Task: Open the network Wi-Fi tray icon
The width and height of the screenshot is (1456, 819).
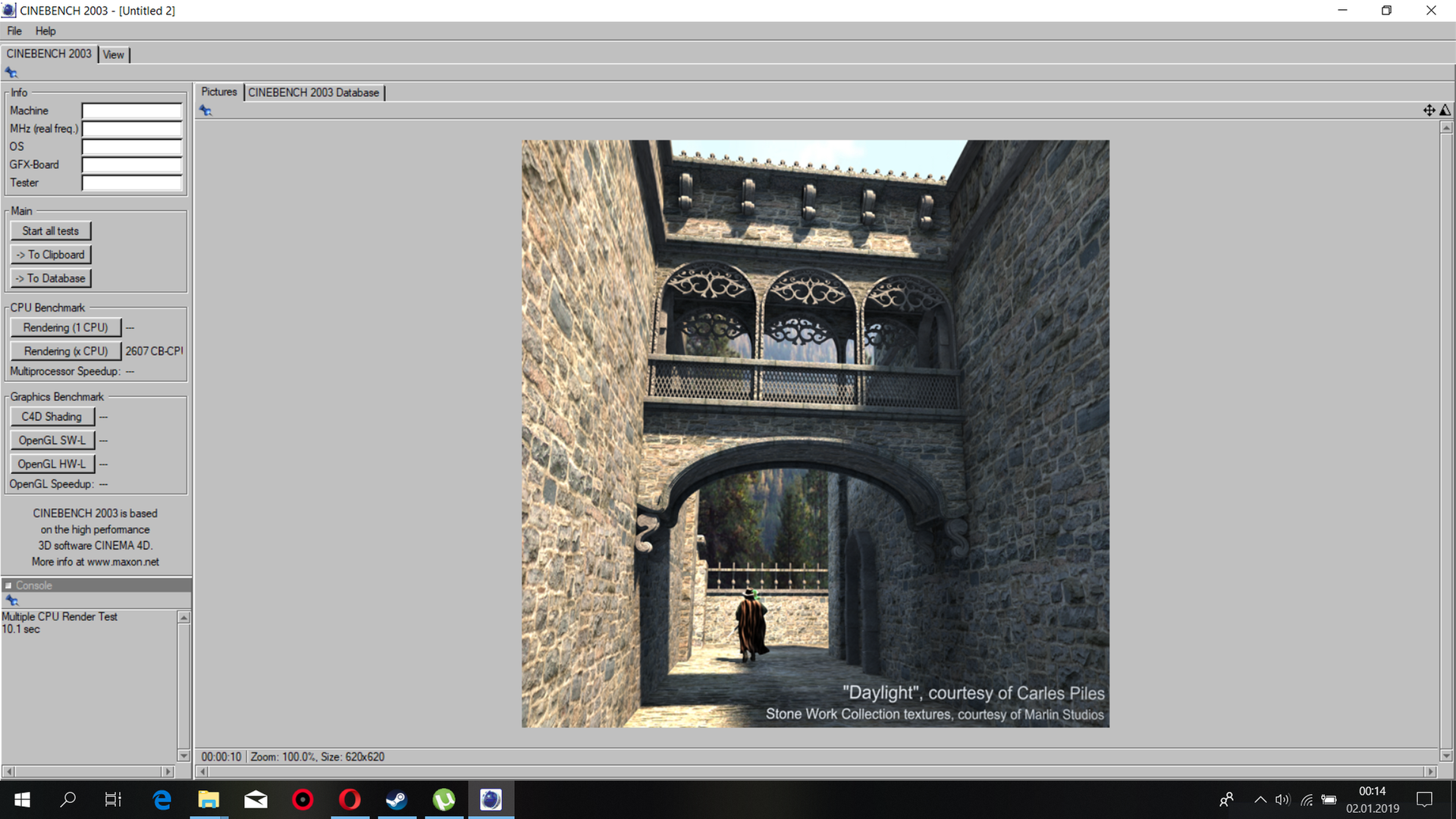Action: point(1307,800)
